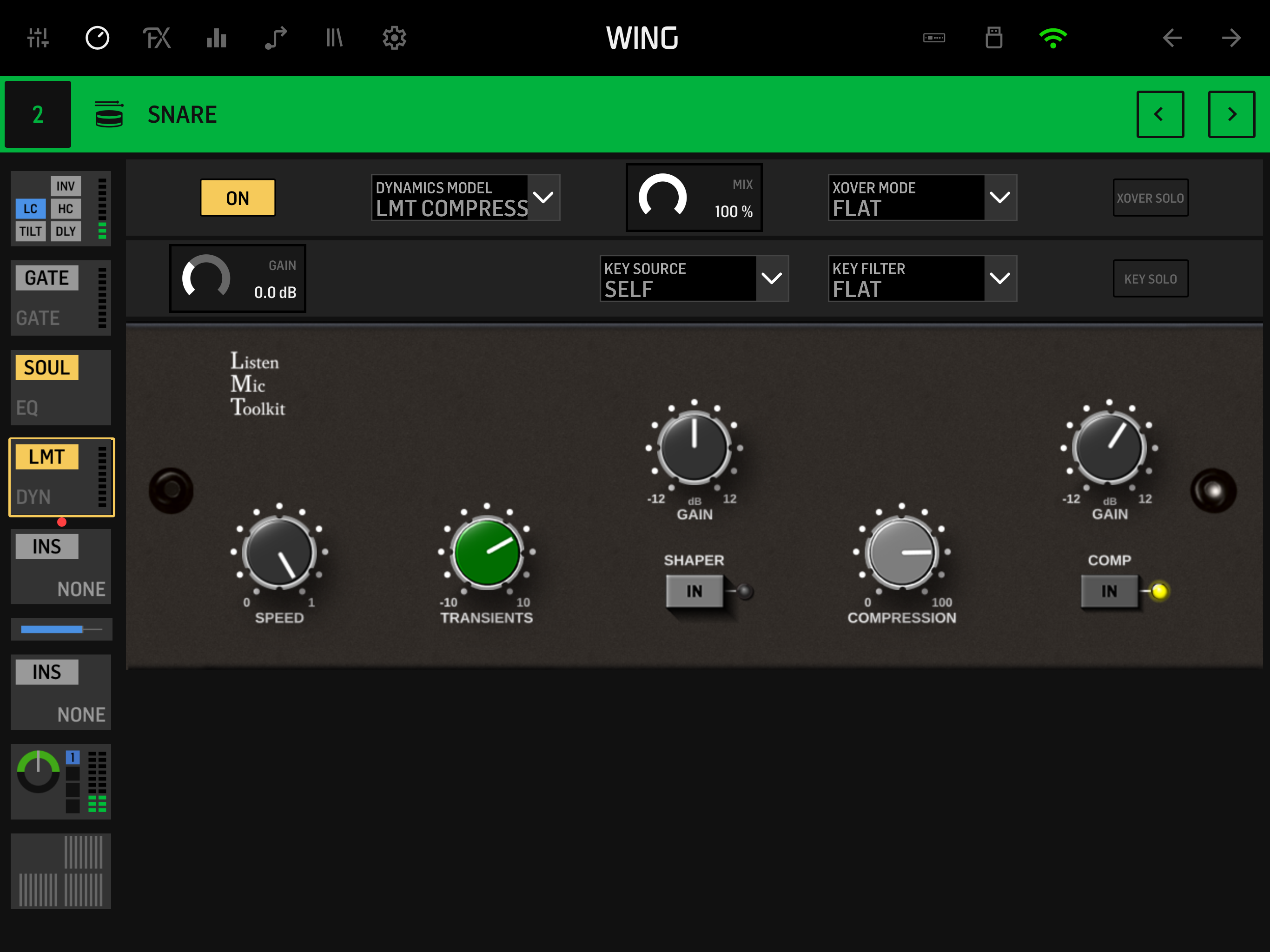Click the SNARE channel name
The width and height of the screenshot is (1270, 952).
(182, 114)
